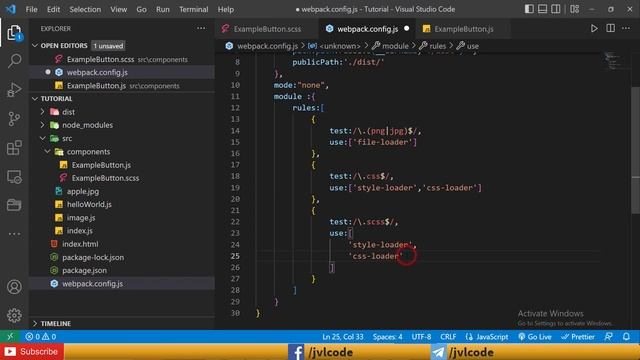Switch to ExampleButton.scss editor tab
The width and height of the screenshot is (640, 360).
click(267, 29)
